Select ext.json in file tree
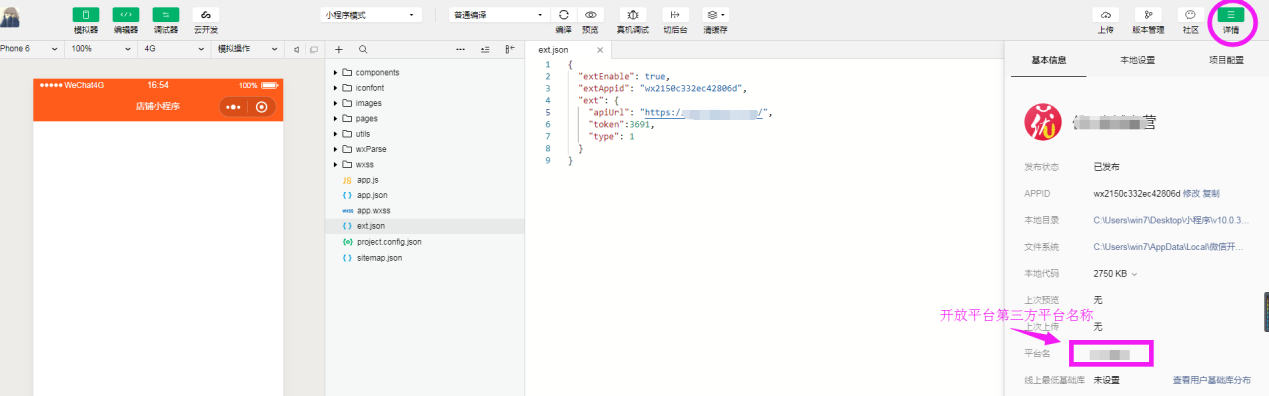 click(425, 226)
